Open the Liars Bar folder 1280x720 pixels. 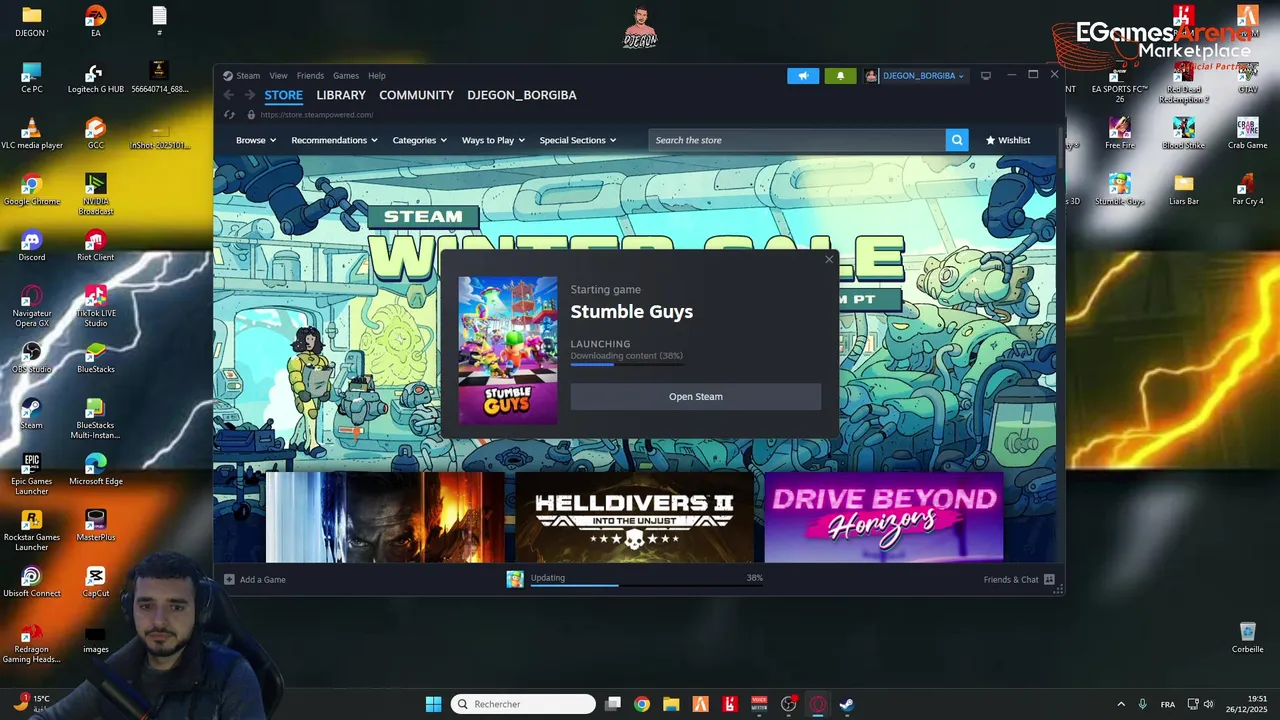(x=1184, y=189)
